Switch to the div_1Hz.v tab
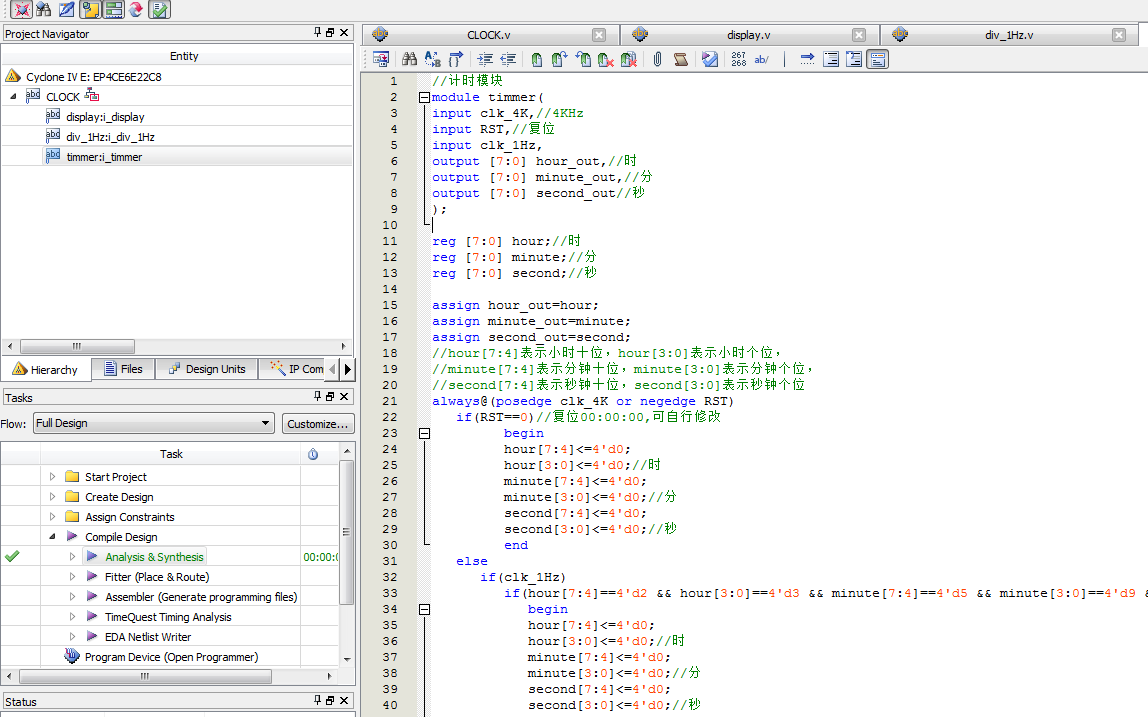Viewport: 1148px width, 717px height. click(1009, 34)
